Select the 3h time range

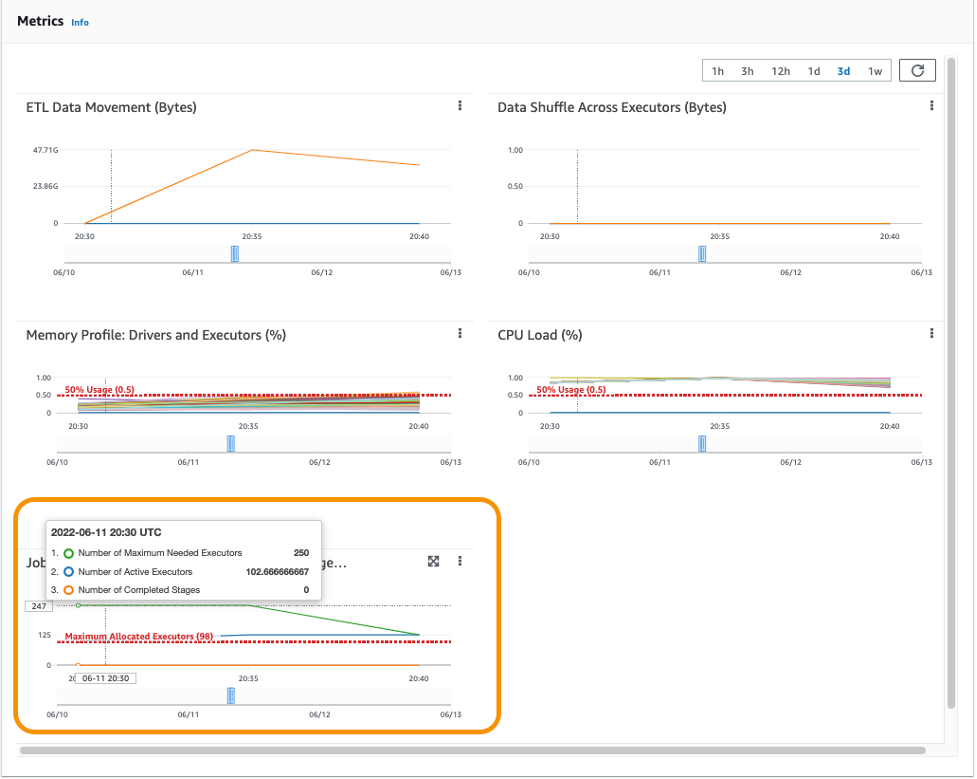(747, 71)
